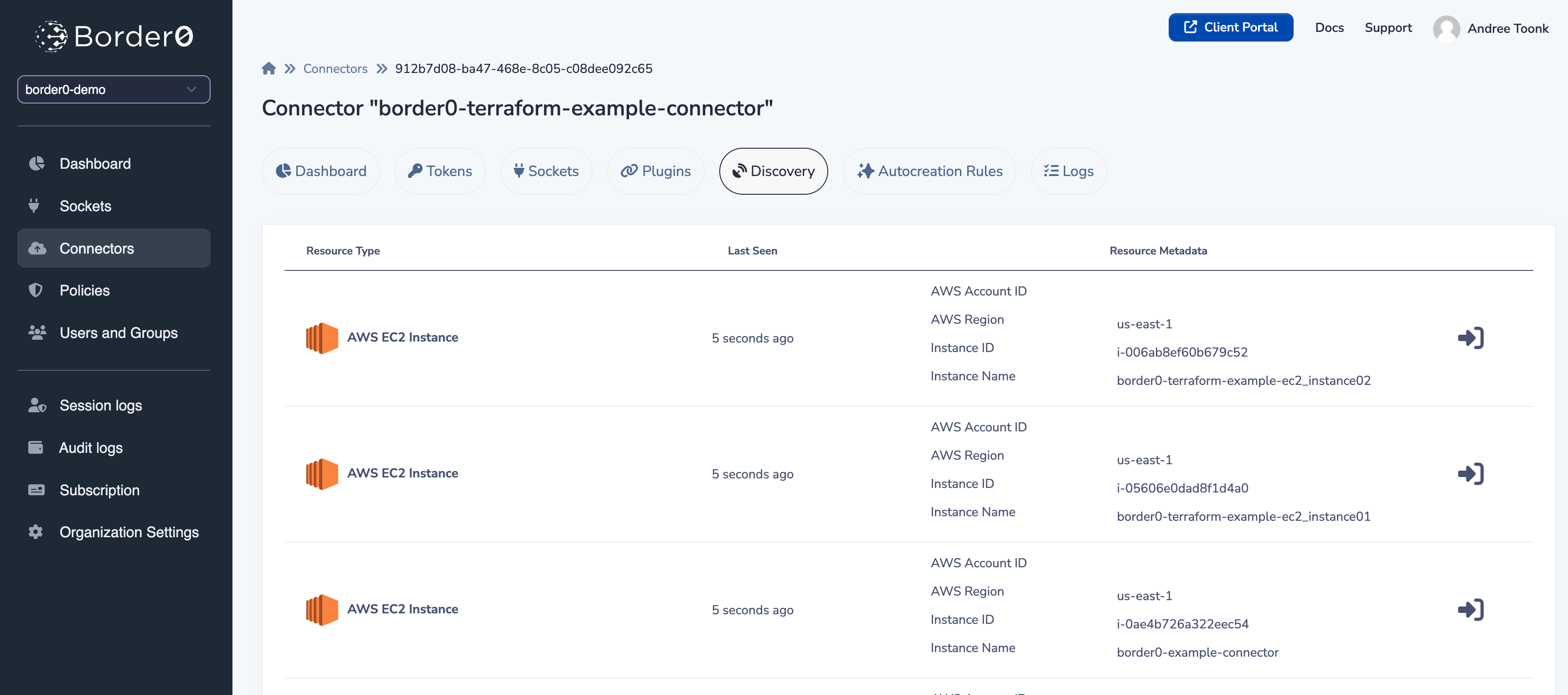Screen dimensions: 1568x695
Task: Click create-socket arrow icon for instance02
Action: (x=1470, y=338)
